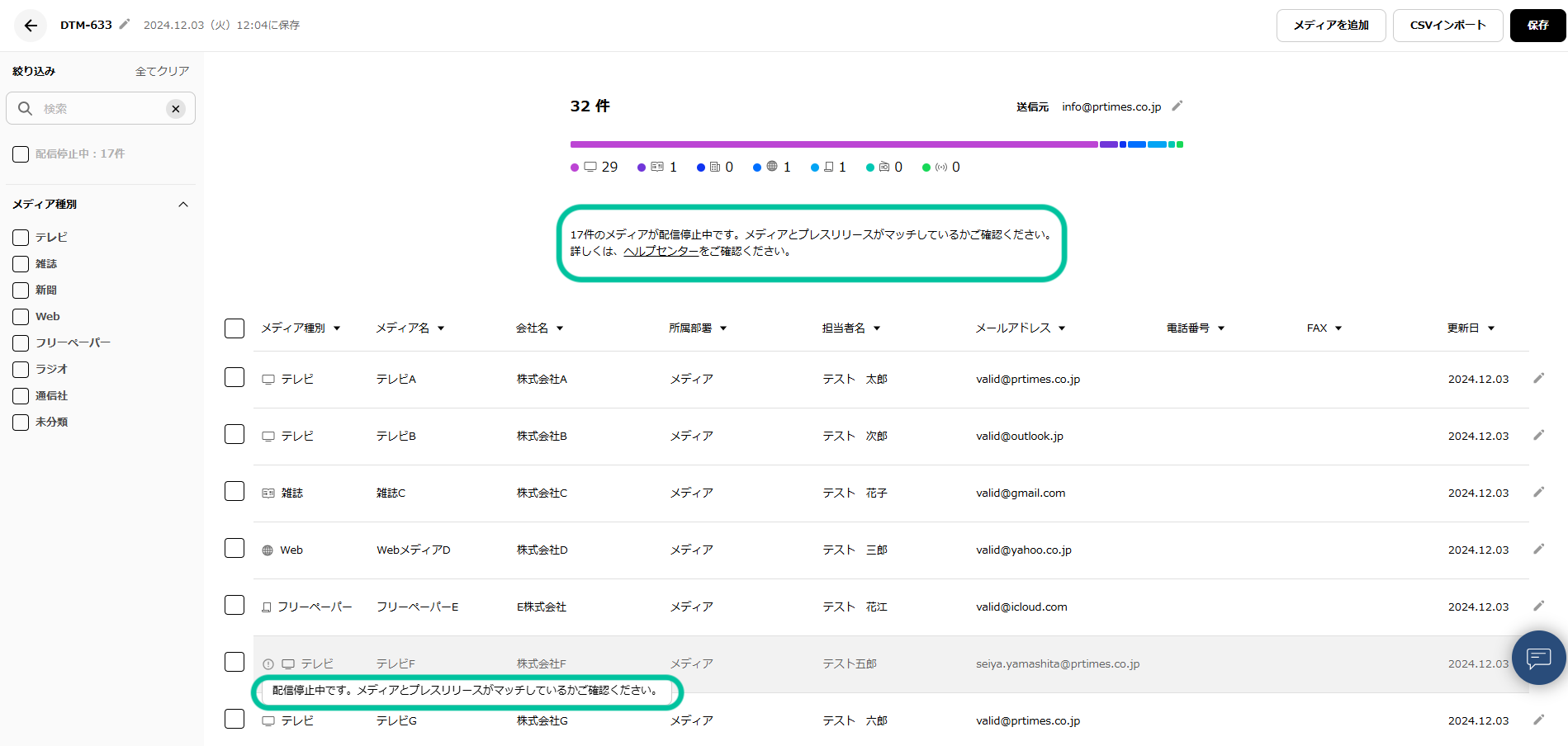Click the メディアを追加 button
The height and width of the screenshot is (746, 1568).
1330,26
